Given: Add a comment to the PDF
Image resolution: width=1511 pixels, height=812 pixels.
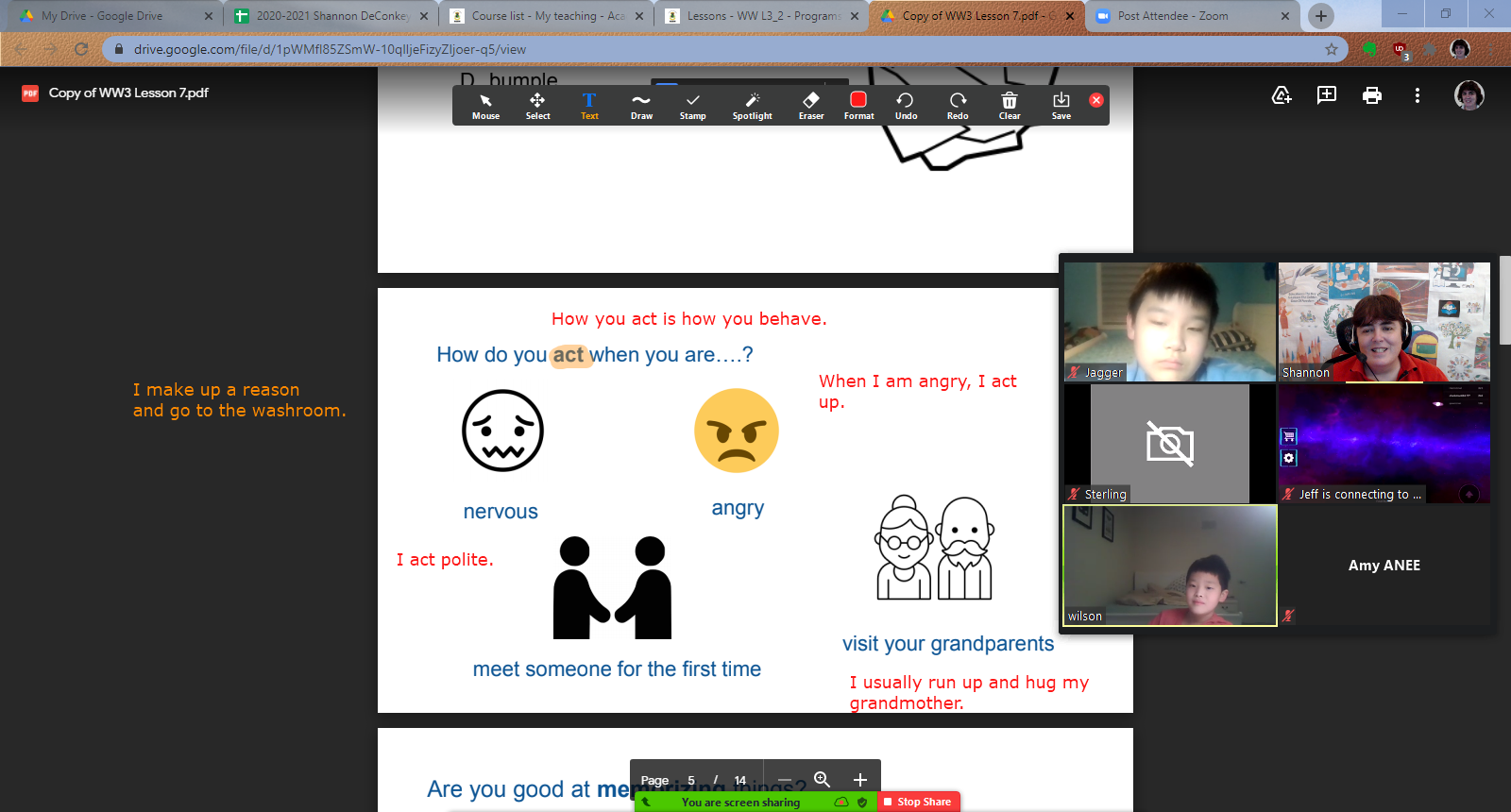Looking at the screenshot, I should [1327, 94].
